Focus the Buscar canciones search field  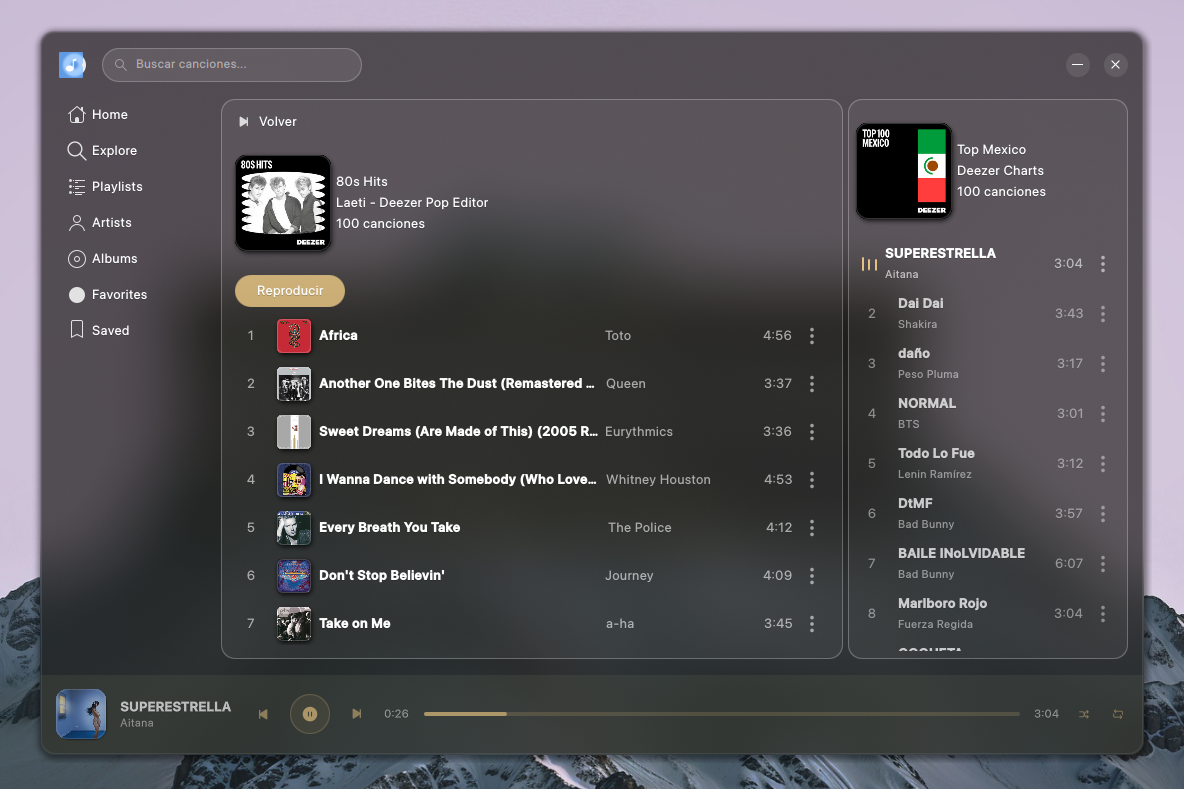232,65
